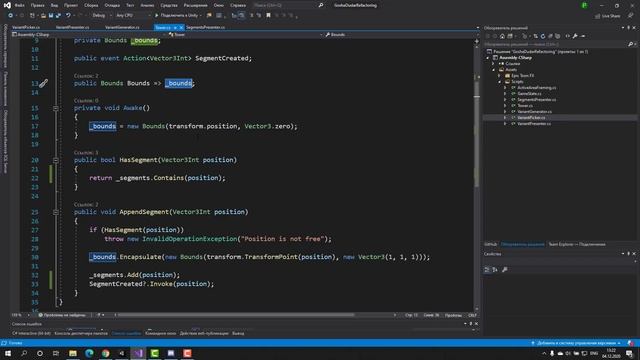This screenshot has width=640, height=360.
Task: Click the screwdriver quick actions icon at line 13
Action: [43, 83]
